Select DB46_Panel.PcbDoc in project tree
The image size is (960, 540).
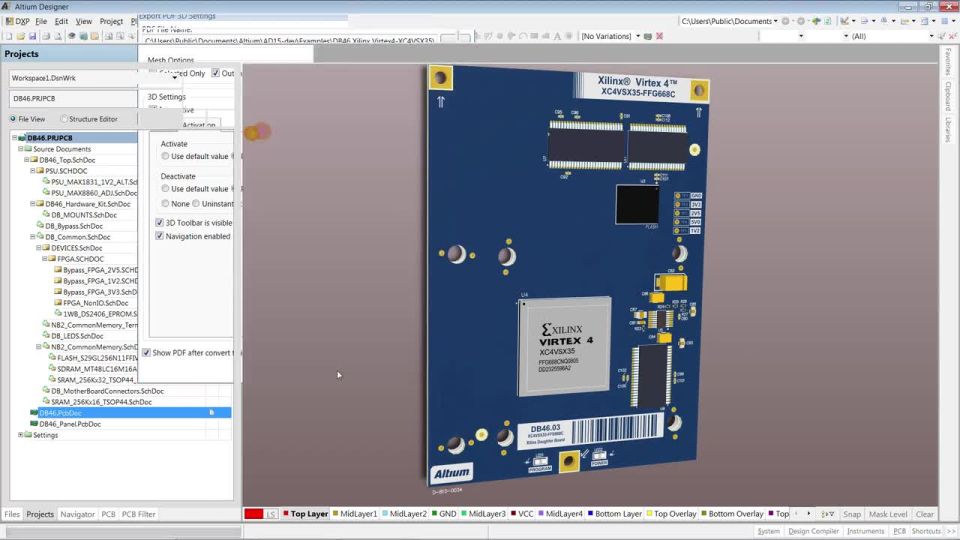coord(70,424)
